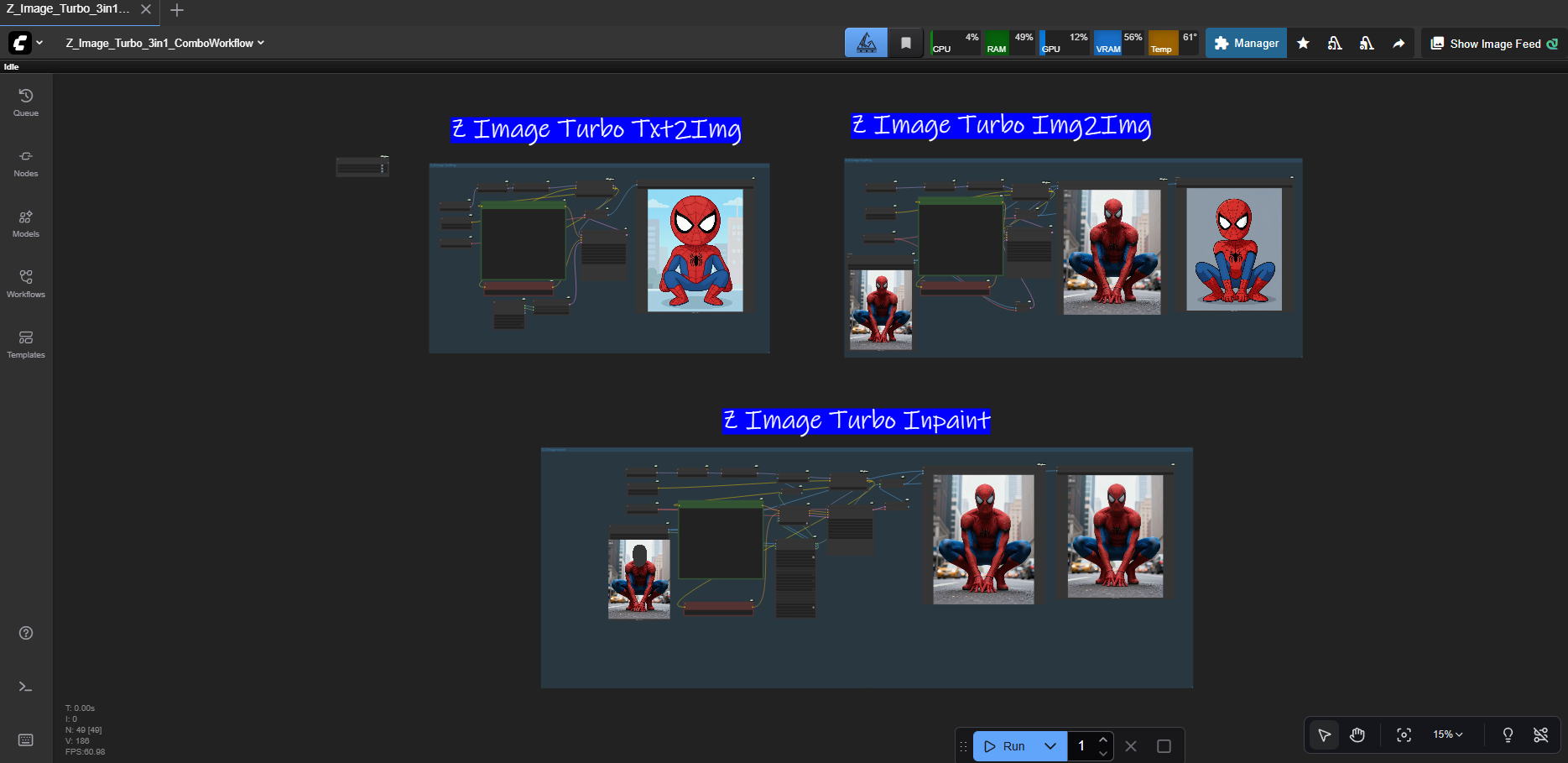This screenshot has width=1568, height=763.
Task: Close the Z_Image_Turbo_3in1 workflow tab
Action: pyautogui.click(x=146, y=9)
